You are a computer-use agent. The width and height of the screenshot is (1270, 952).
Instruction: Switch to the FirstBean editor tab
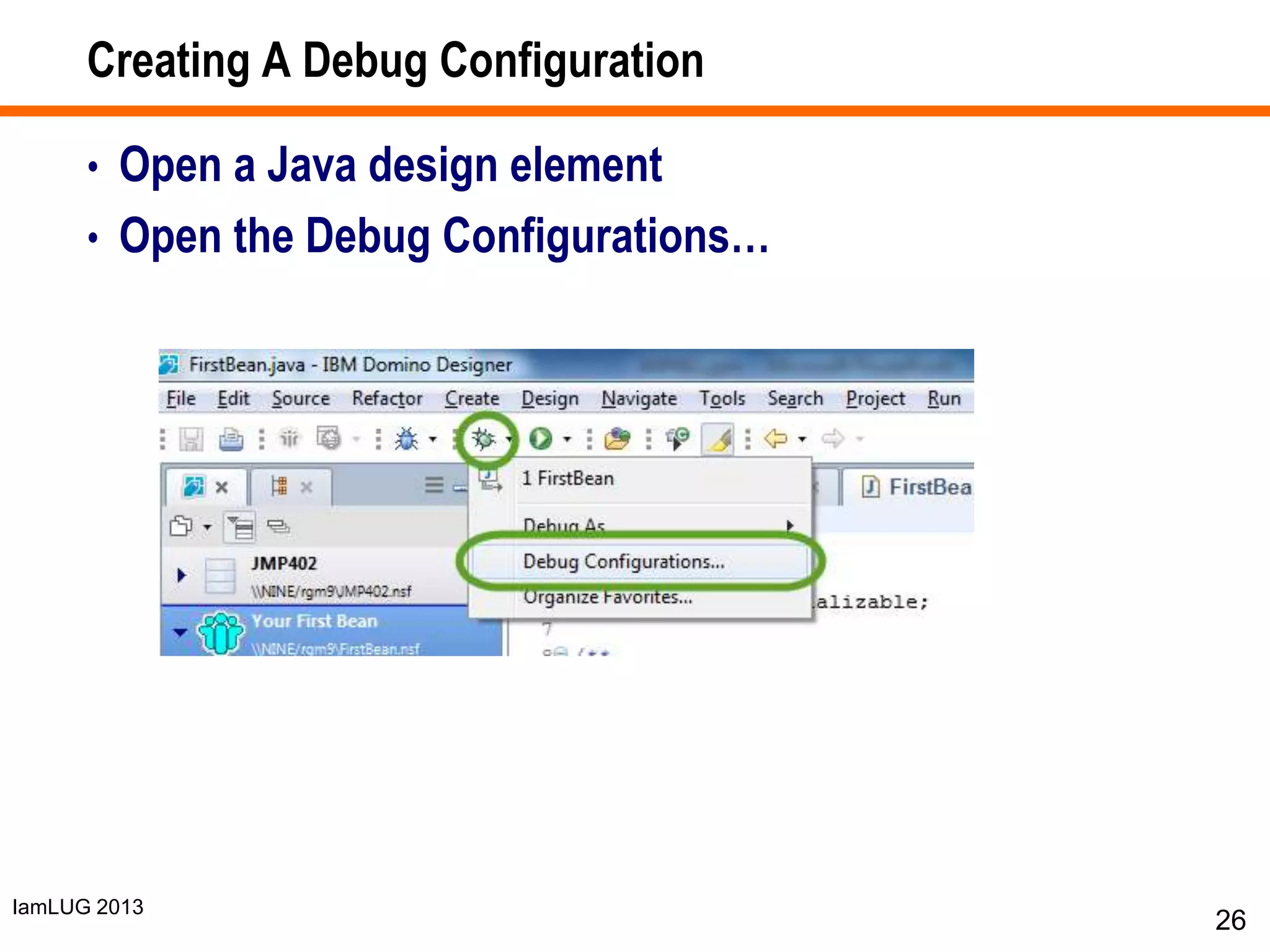click(x=918, y=487)
